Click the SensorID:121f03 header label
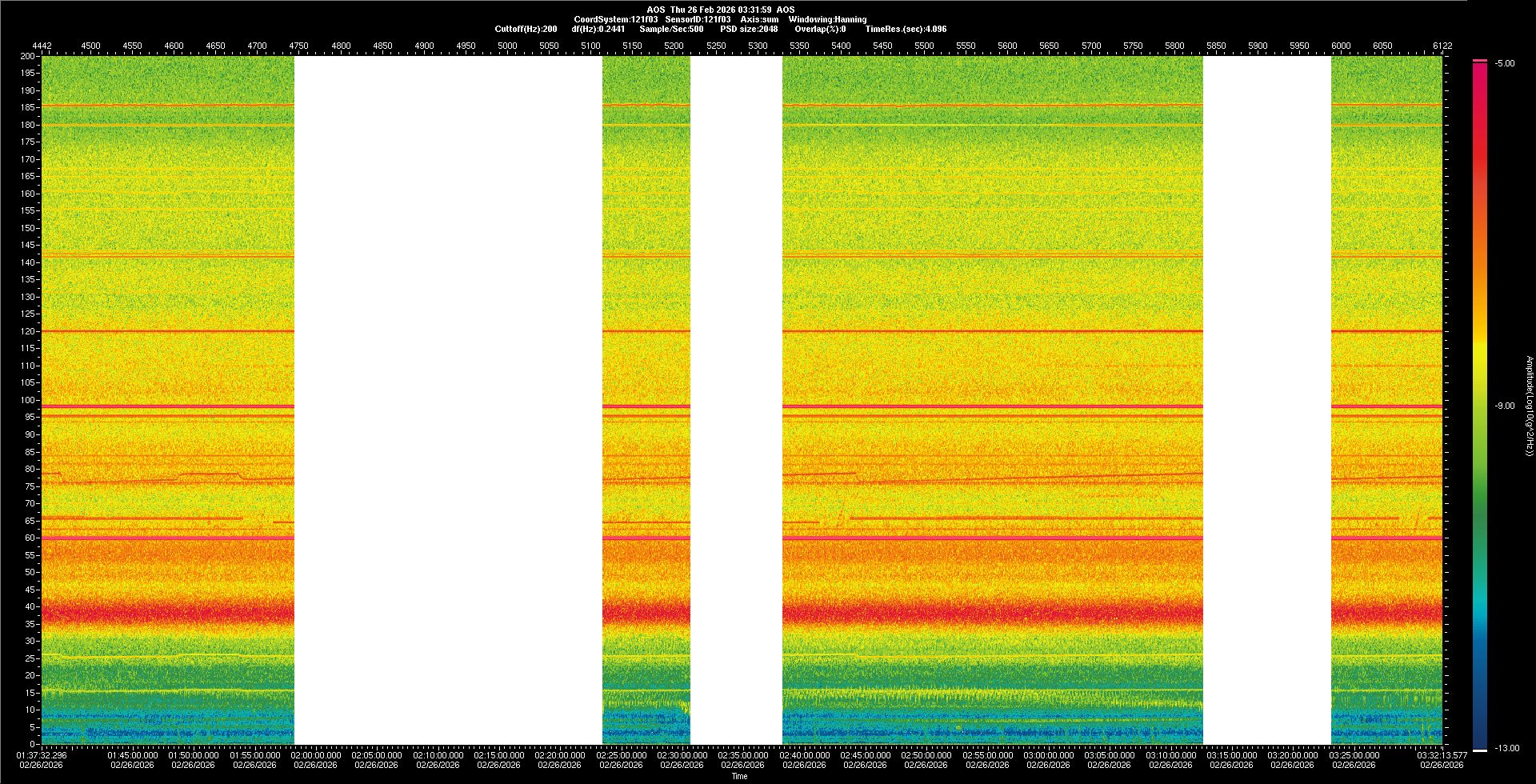Screen dimensions: 1536x784 pyautogui.click(x=698, y=19)
